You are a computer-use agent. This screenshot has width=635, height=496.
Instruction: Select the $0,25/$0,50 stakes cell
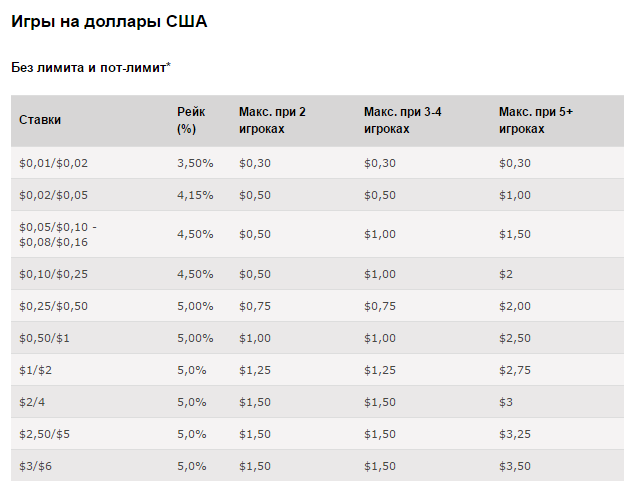pyautogui.click(x=53, y=306)
